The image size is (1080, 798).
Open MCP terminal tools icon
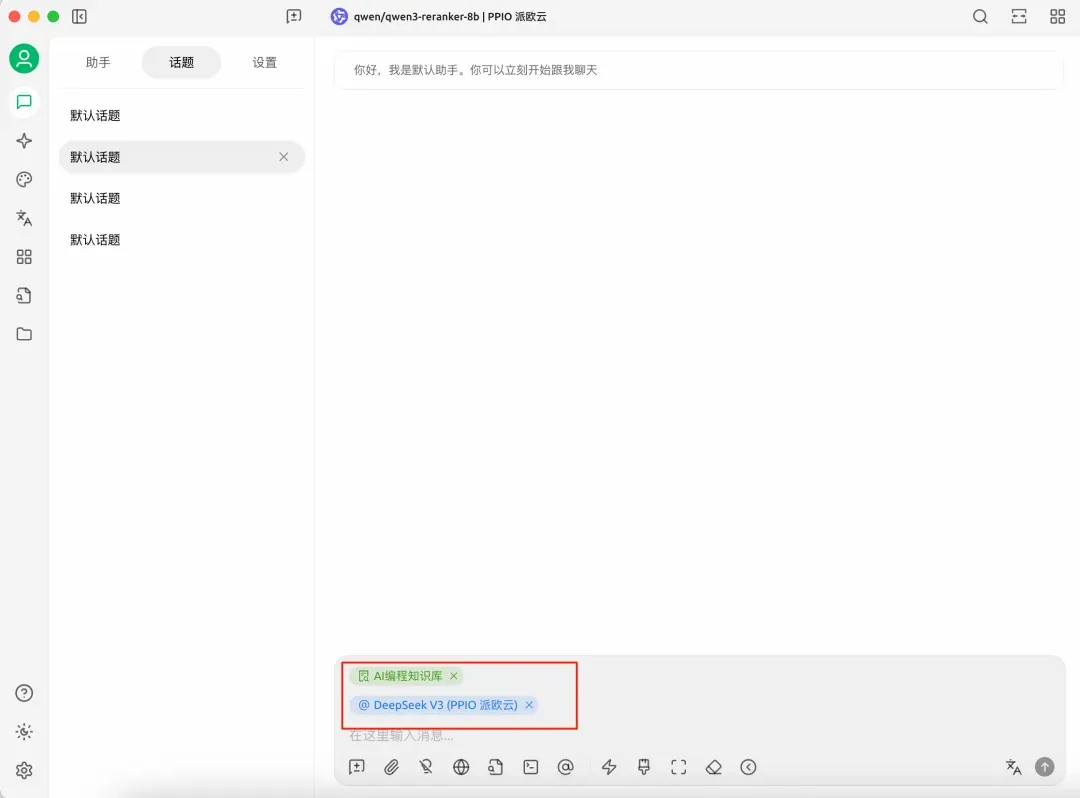tap(530, 767)
